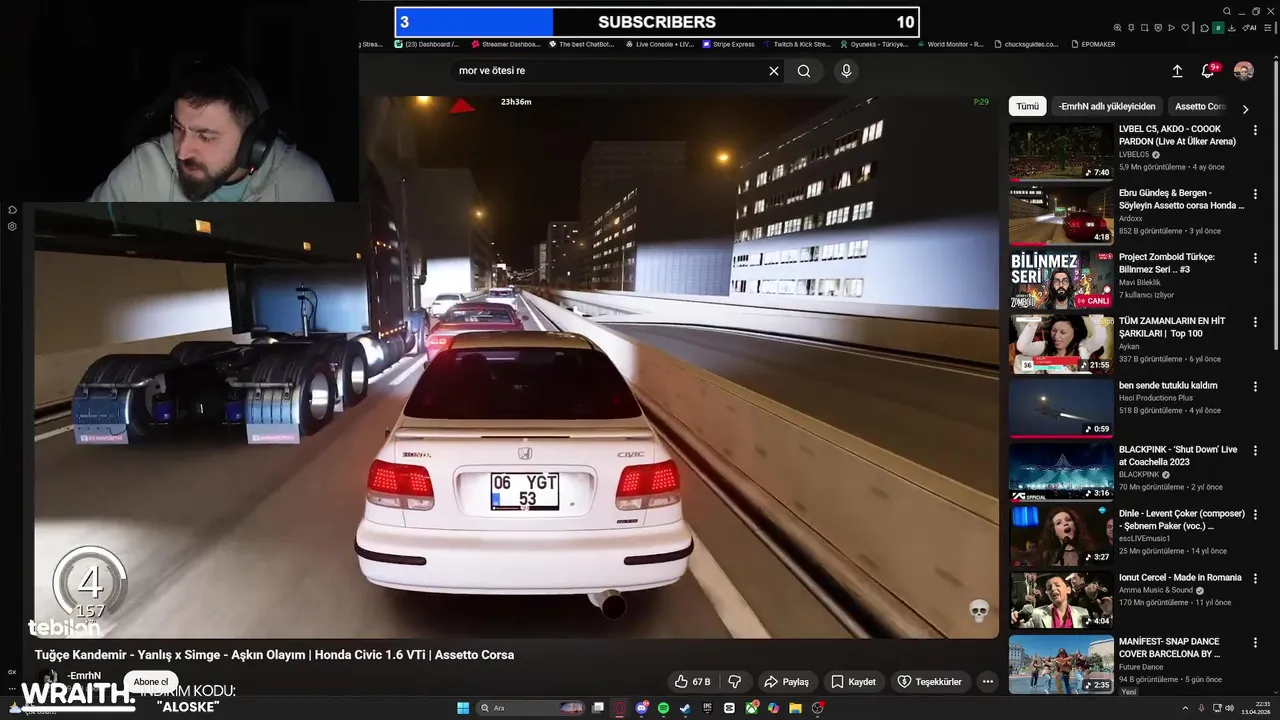Save the video with Kaydet
This screenshot has height=720, width=1280.
coord(853,682)
